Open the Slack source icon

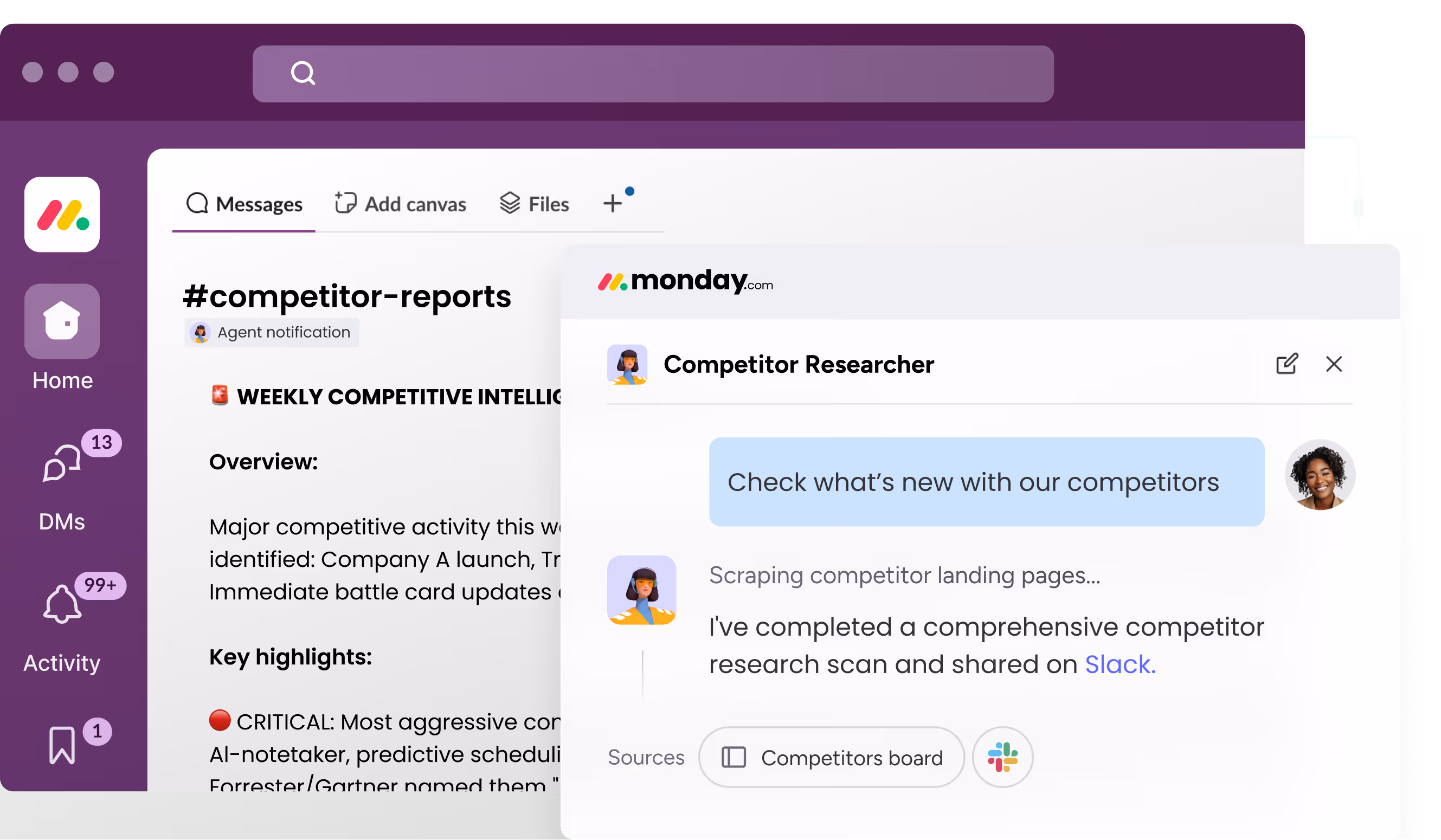point(1003,758)
